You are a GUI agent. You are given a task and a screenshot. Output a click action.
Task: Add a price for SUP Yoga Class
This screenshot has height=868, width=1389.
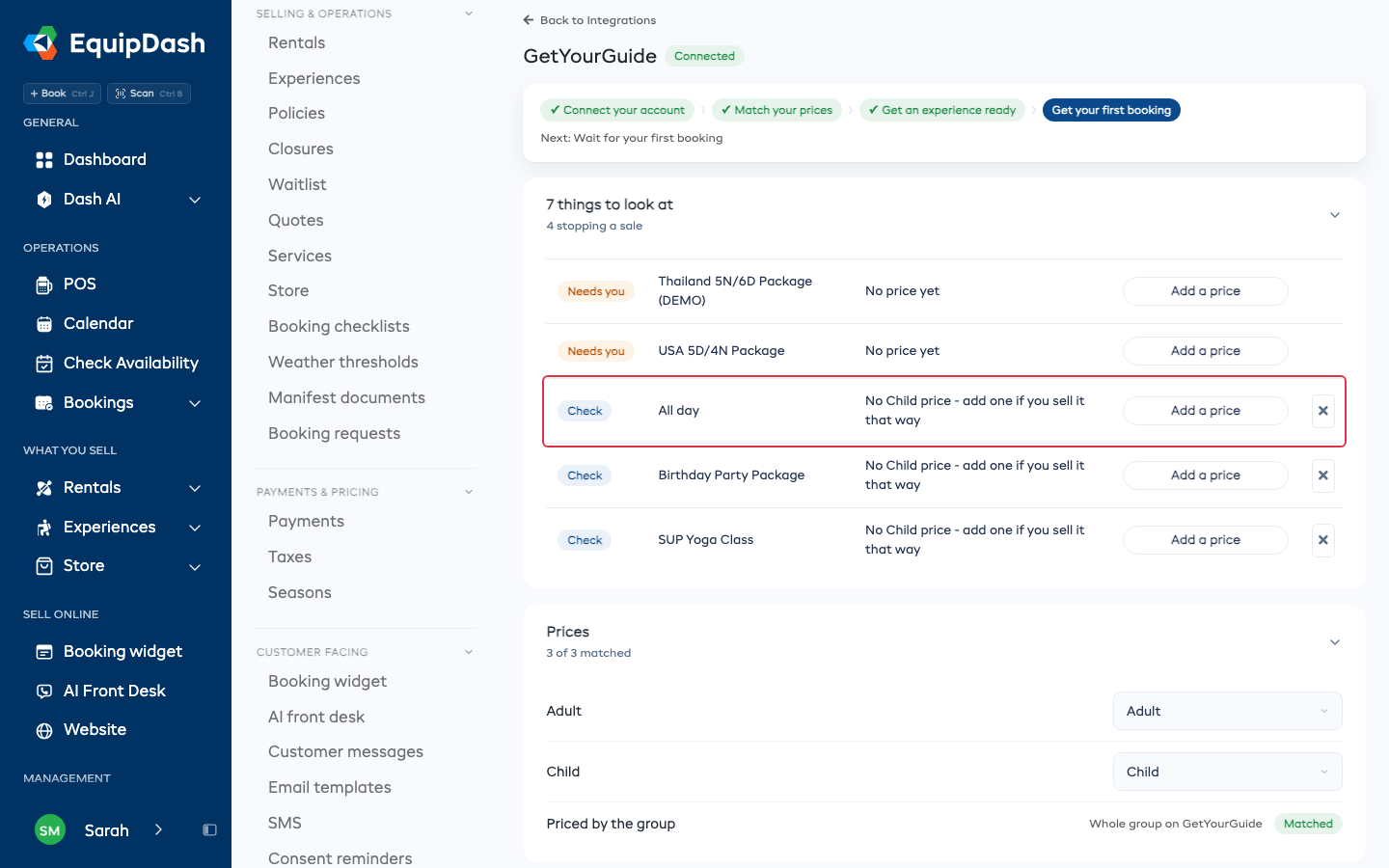pos(1205,540)
